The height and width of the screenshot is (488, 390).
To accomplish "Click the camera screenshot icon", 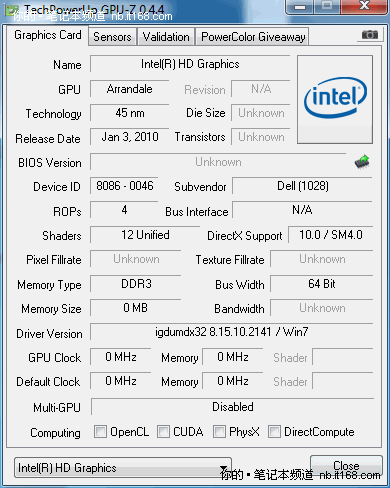I will pyautogui.click(x=370, y=34).
